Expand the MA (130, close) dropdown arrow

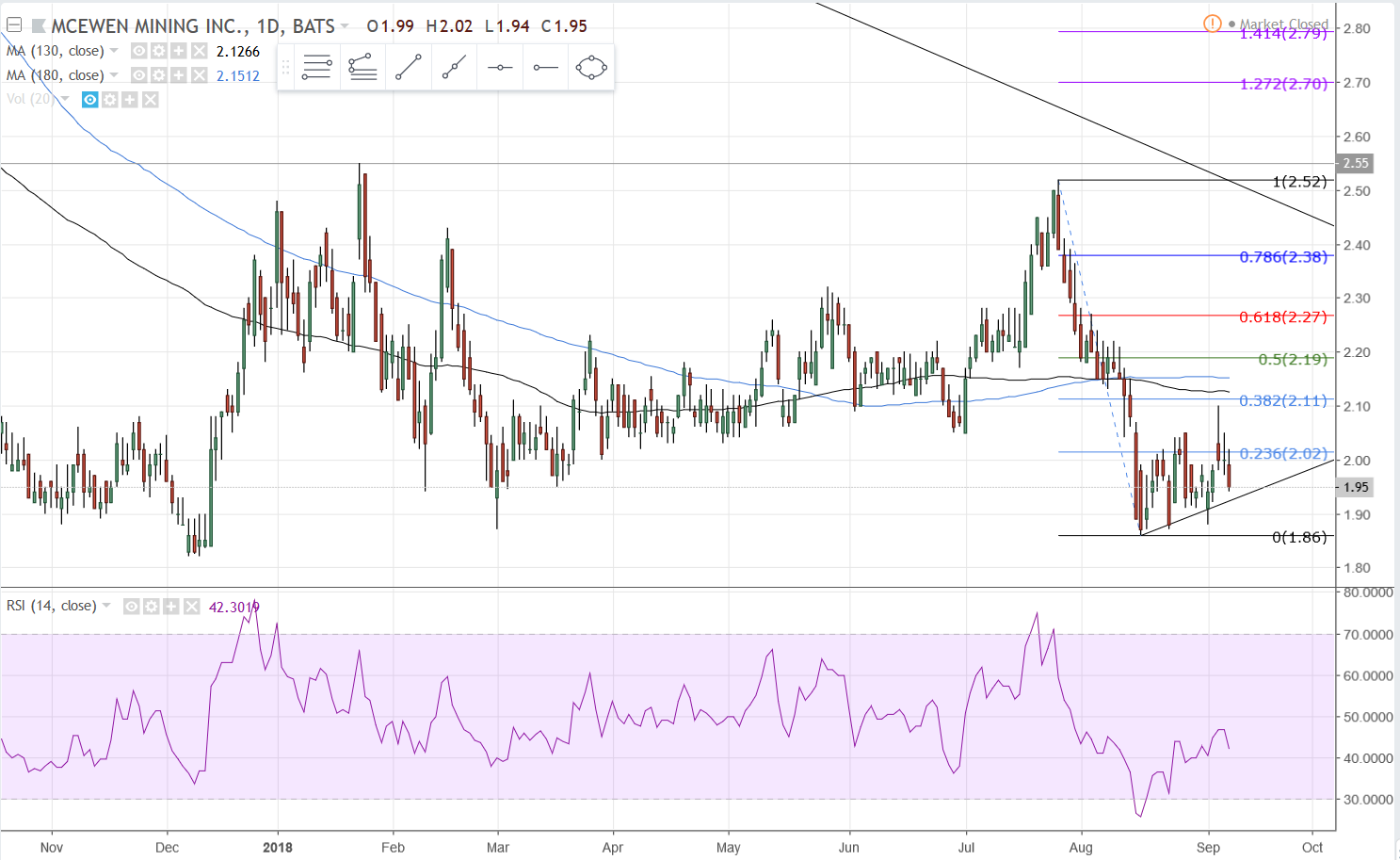click(114, 51)
